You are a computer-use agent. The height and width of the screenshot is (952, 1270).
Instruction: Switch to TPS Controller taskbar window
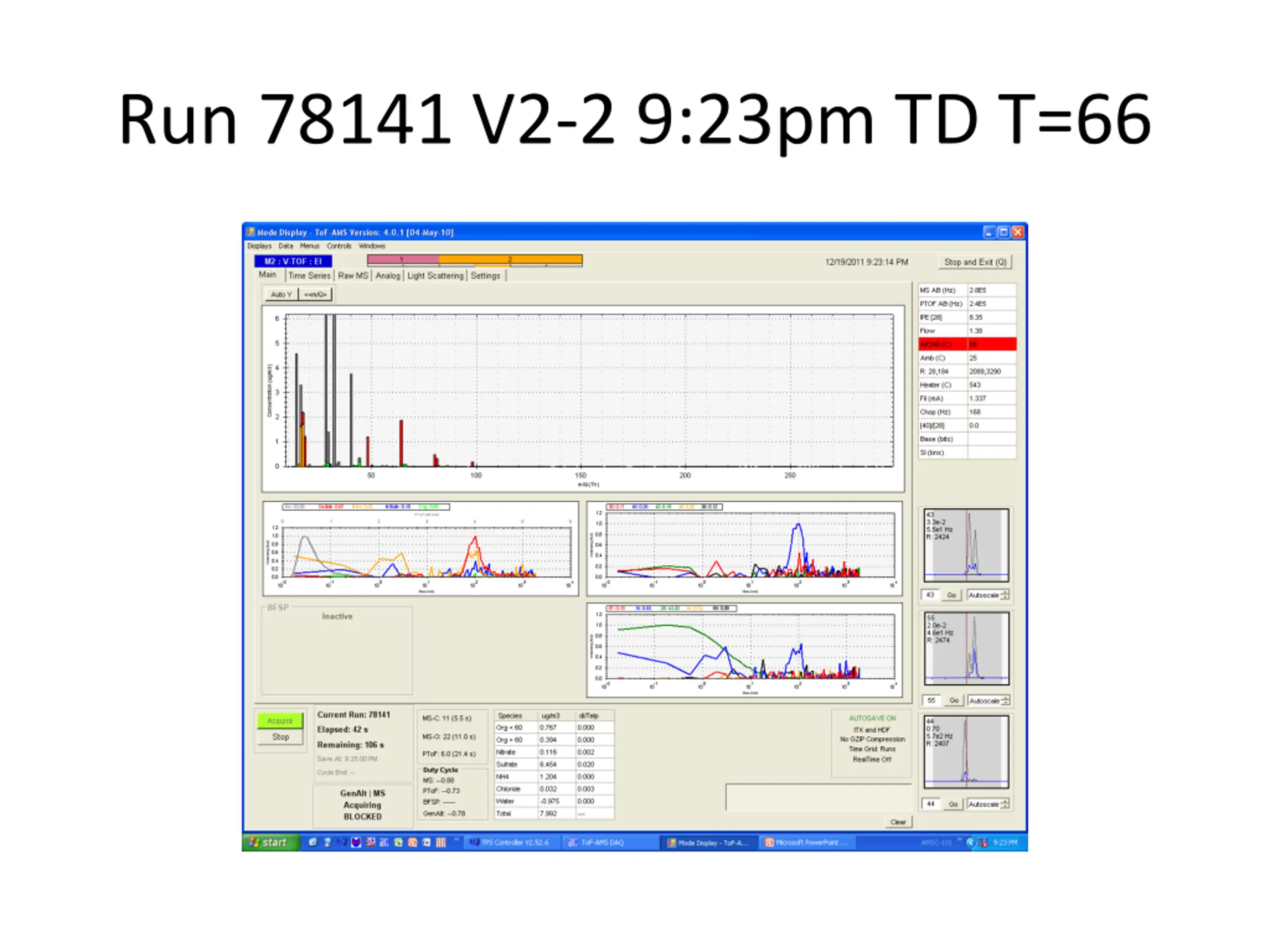point(510,842)
